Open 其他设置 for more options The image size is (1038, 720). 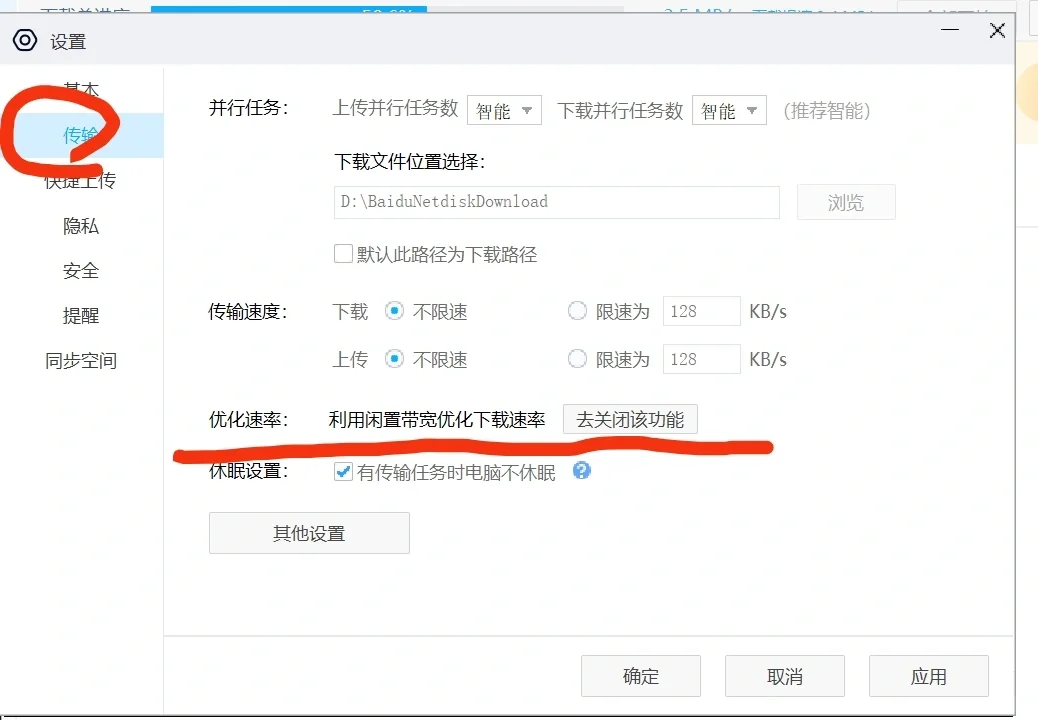point(308,532)
